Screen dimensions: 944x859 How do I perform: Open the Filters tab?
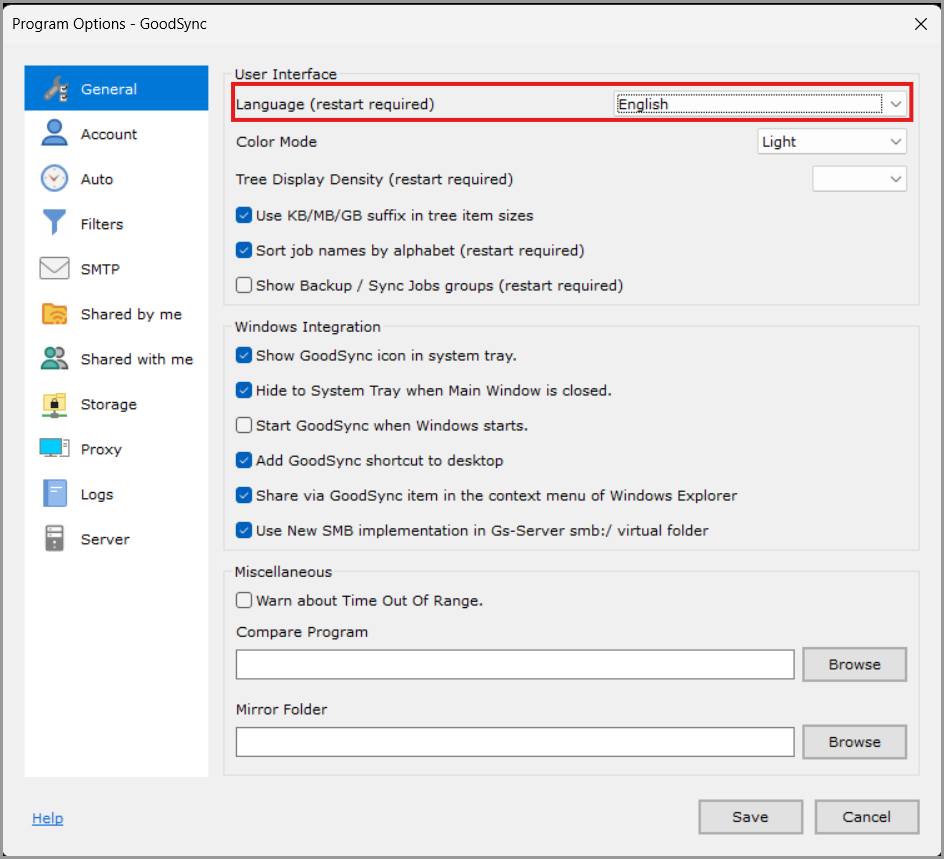click(x=116, y=224)
